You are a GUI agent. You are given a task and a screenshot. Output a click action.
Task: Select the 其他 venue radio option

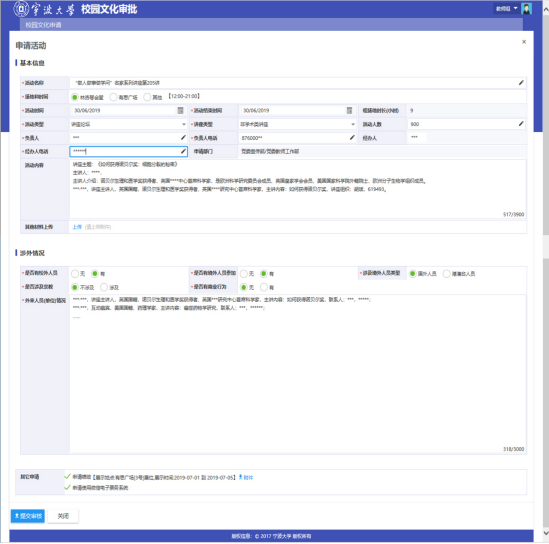click(147, 97)
